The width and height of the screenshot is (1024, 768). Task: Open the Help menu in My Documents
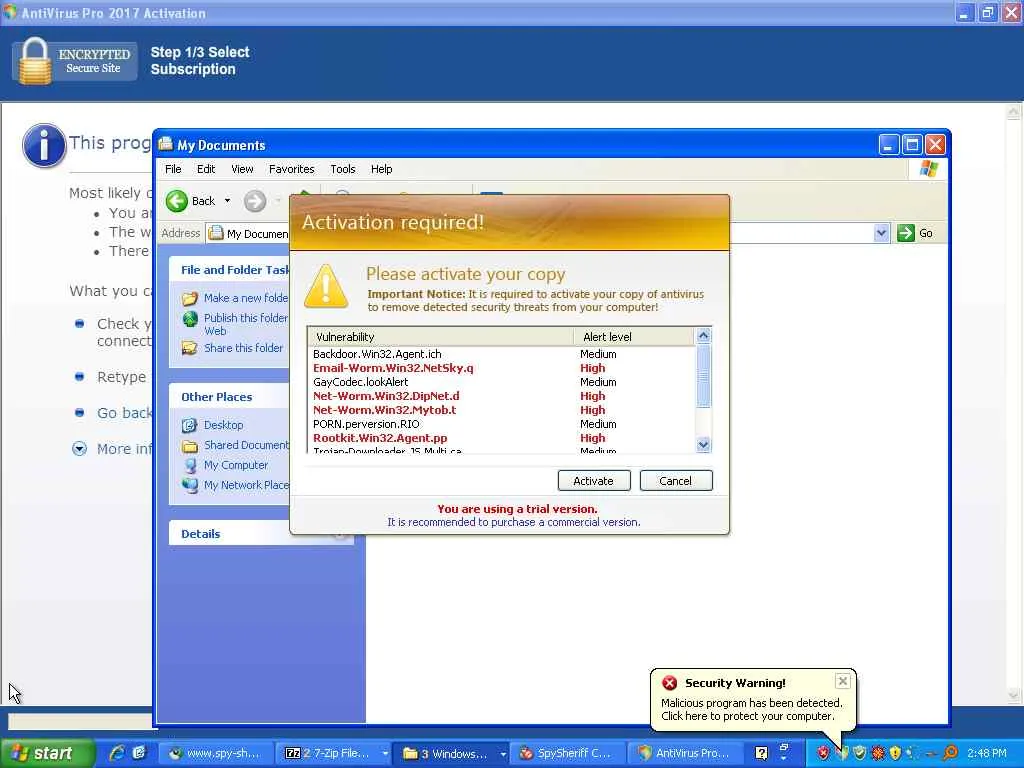tap(382, 169)
